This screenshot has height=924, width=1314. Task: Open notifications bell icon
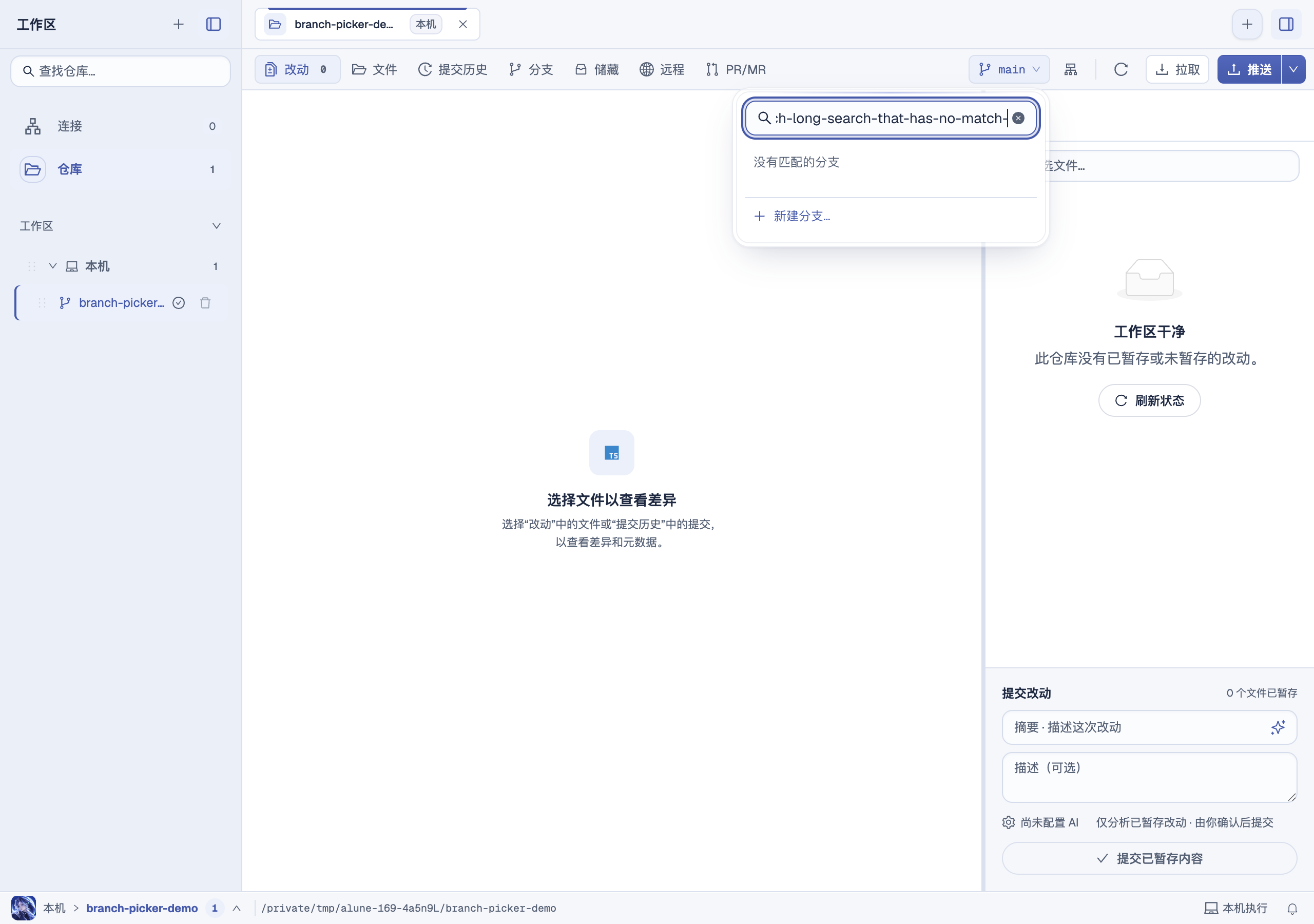(1292, 909)
